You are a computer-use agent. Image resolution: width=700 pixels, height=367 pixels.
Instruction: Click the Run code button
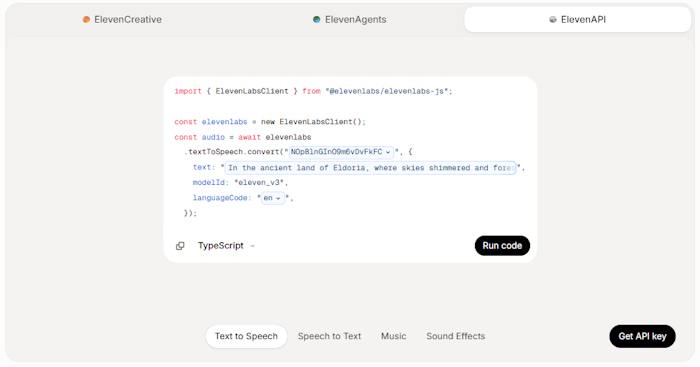[502, 246]
